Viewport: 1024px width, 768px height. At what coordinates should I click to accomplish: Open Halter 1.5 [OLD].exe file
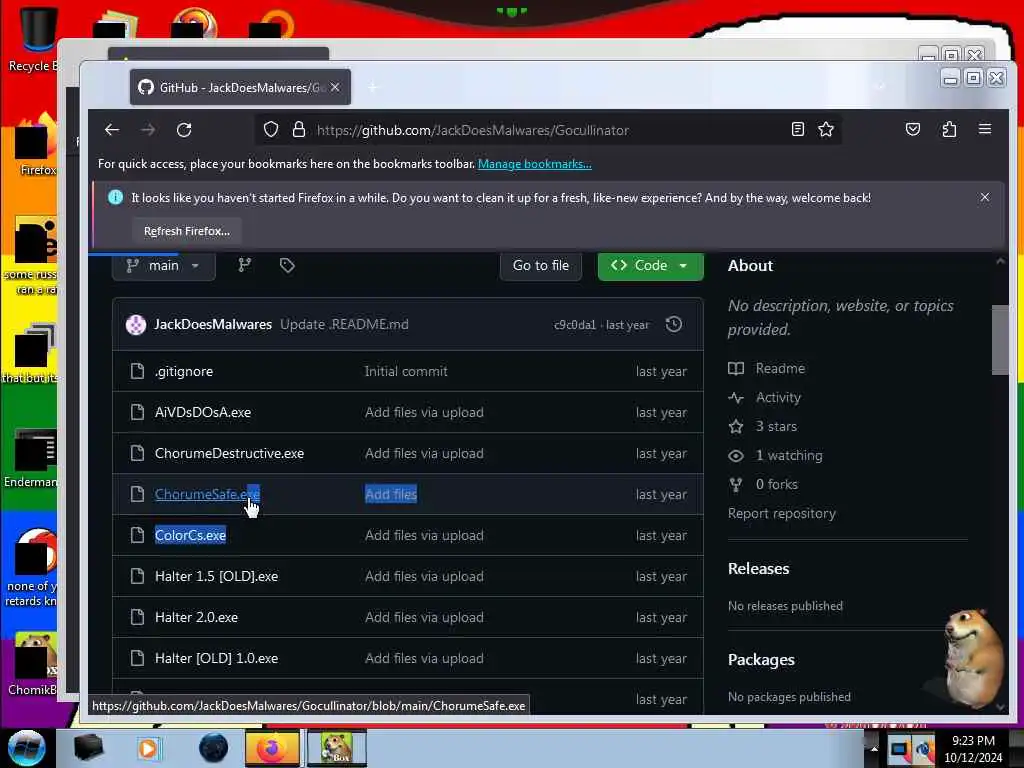click(216, 577)
